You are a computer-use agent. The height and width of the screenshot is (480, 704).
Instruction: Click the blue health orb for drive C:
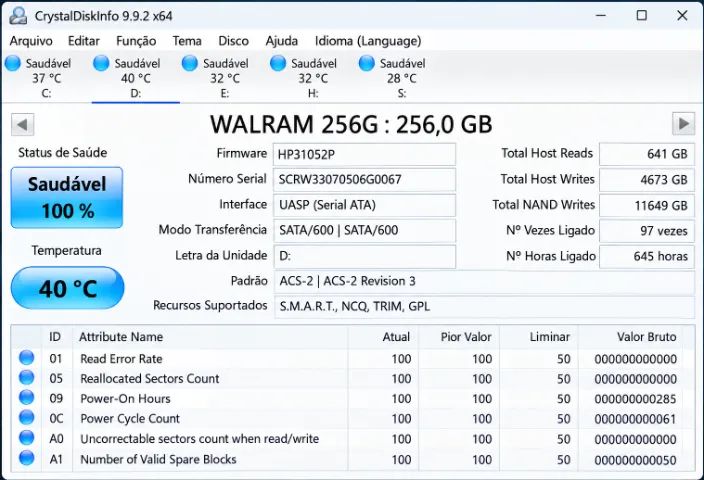click(13, 63)
